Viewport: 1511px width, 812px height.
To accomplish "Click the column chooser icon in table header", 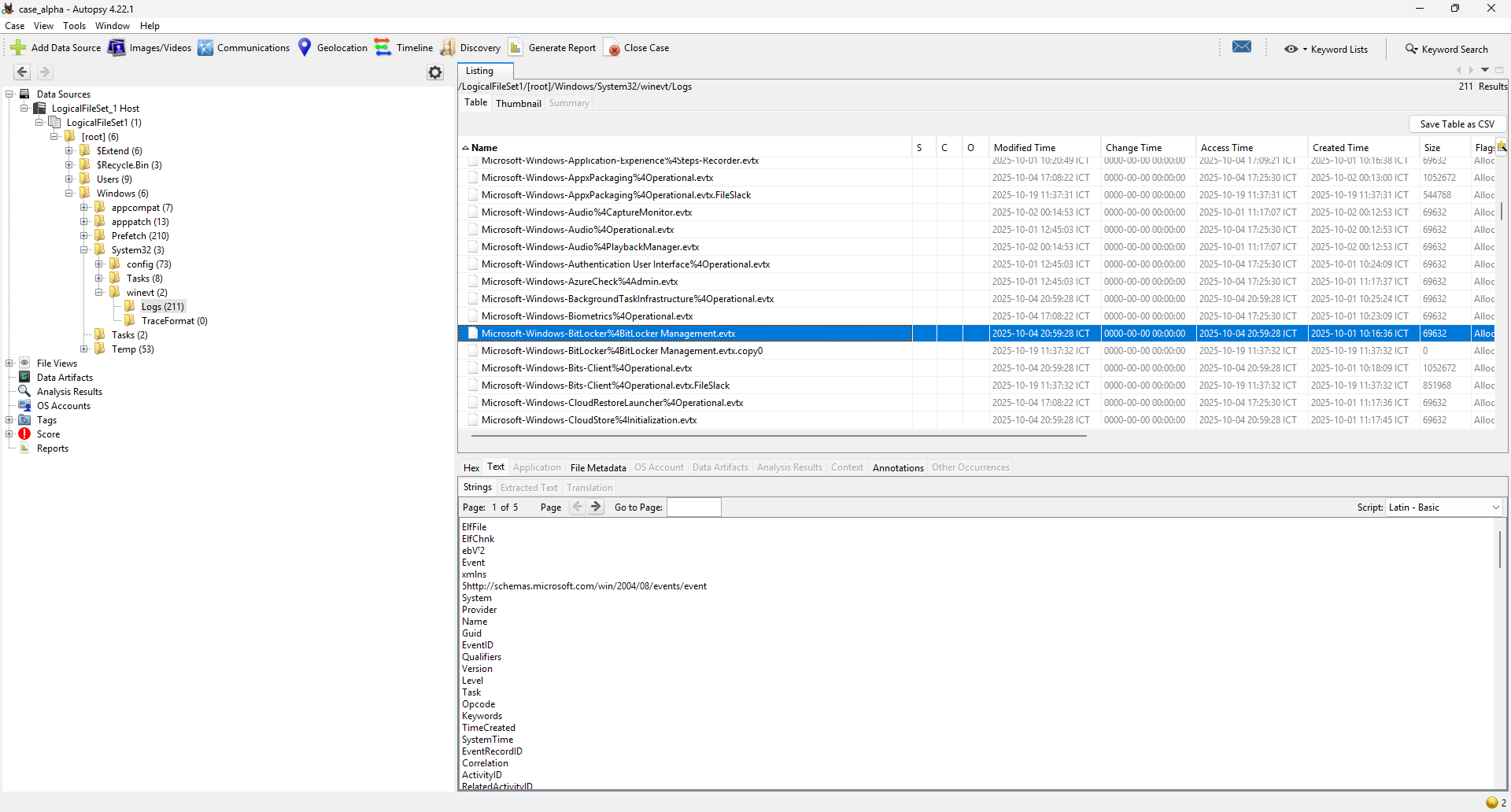I will pyautogui.click(x=1502, y=147).
